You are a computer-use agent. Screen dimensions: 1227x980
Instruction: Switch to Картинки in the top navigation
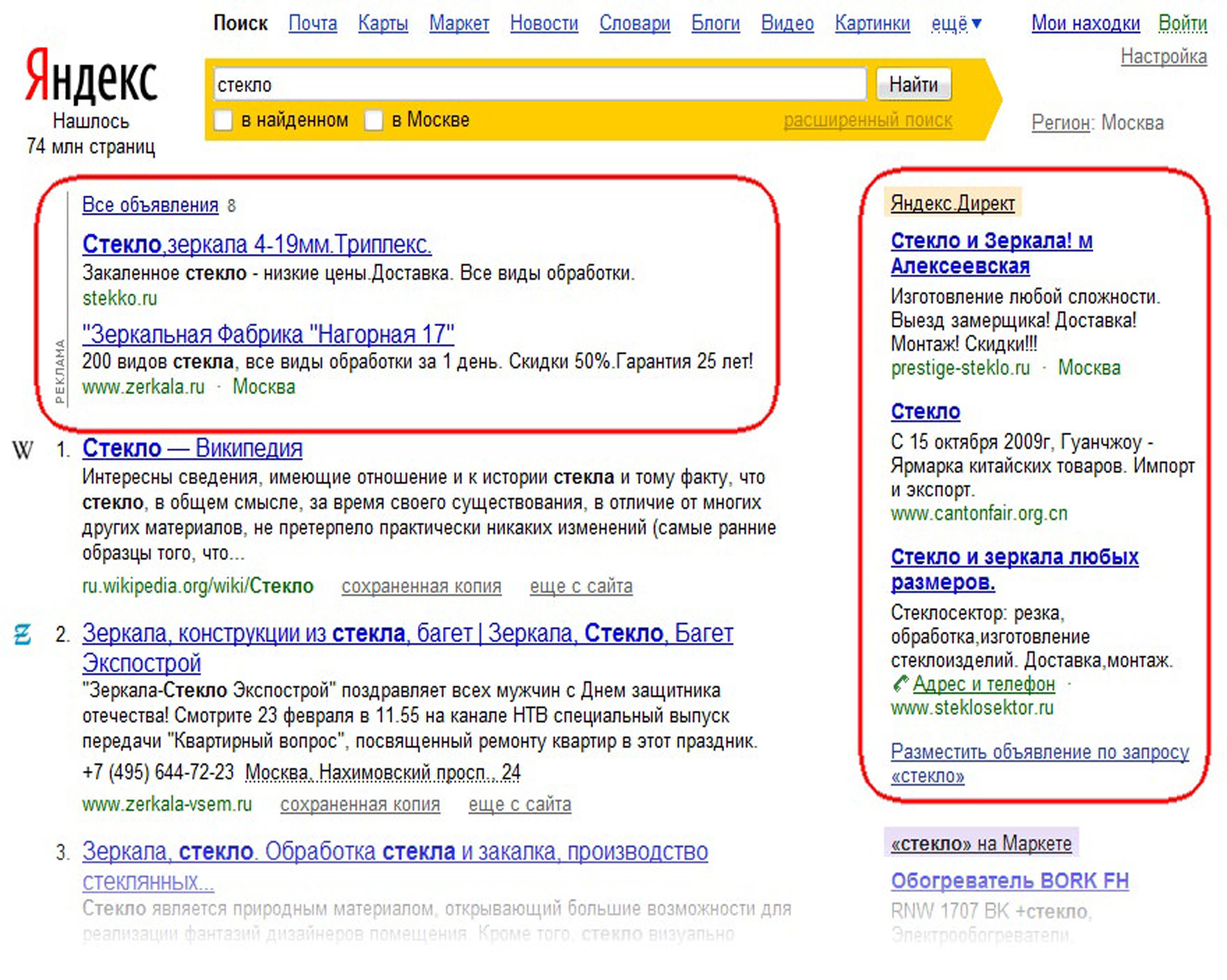point(872,24)
